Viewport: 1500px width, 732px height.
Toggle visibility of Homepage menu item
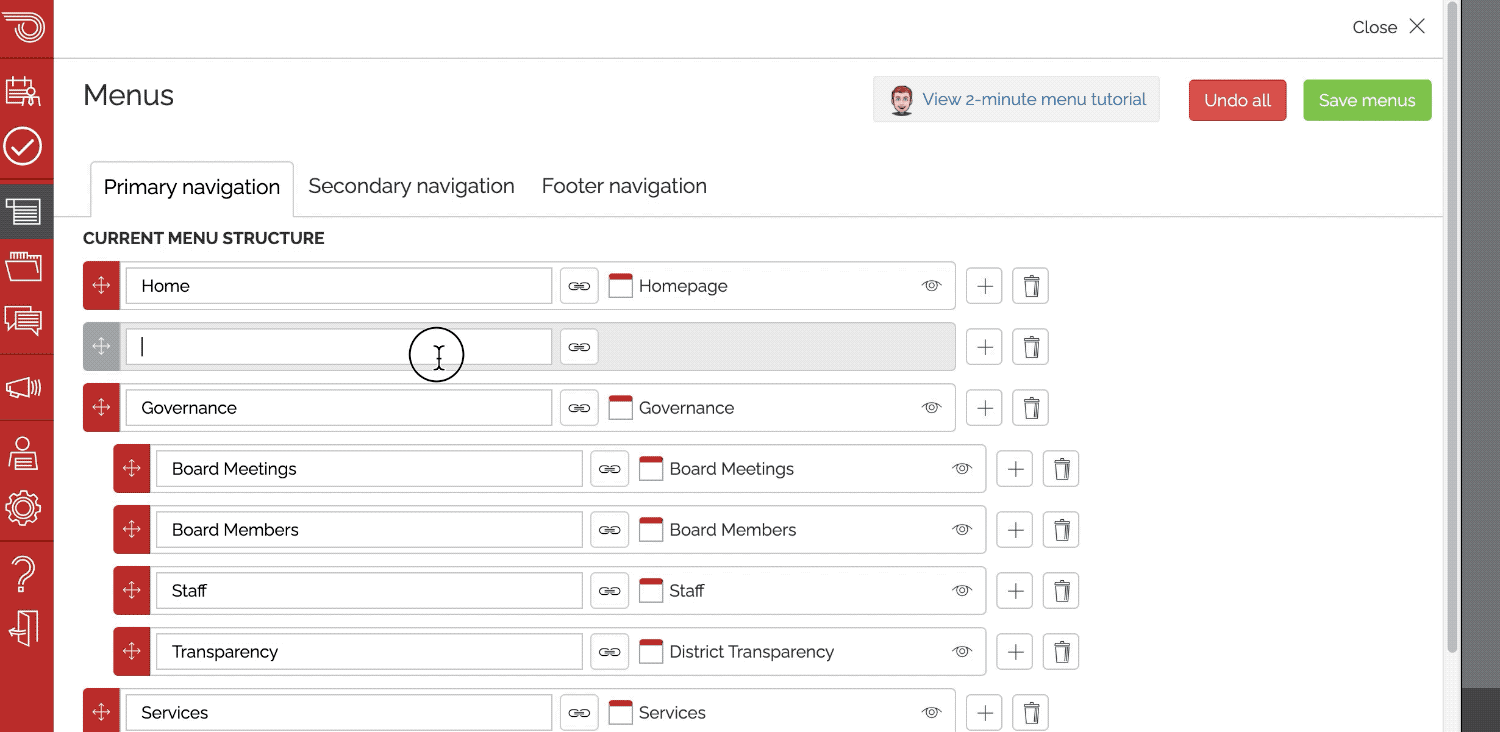click(932, 286)
